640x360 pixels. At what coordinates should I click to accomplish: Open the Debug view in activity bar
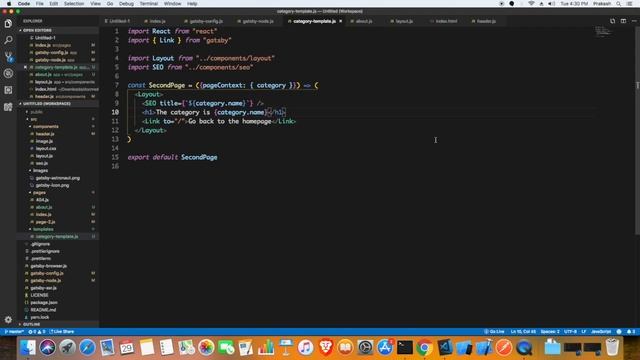(8, 73)
